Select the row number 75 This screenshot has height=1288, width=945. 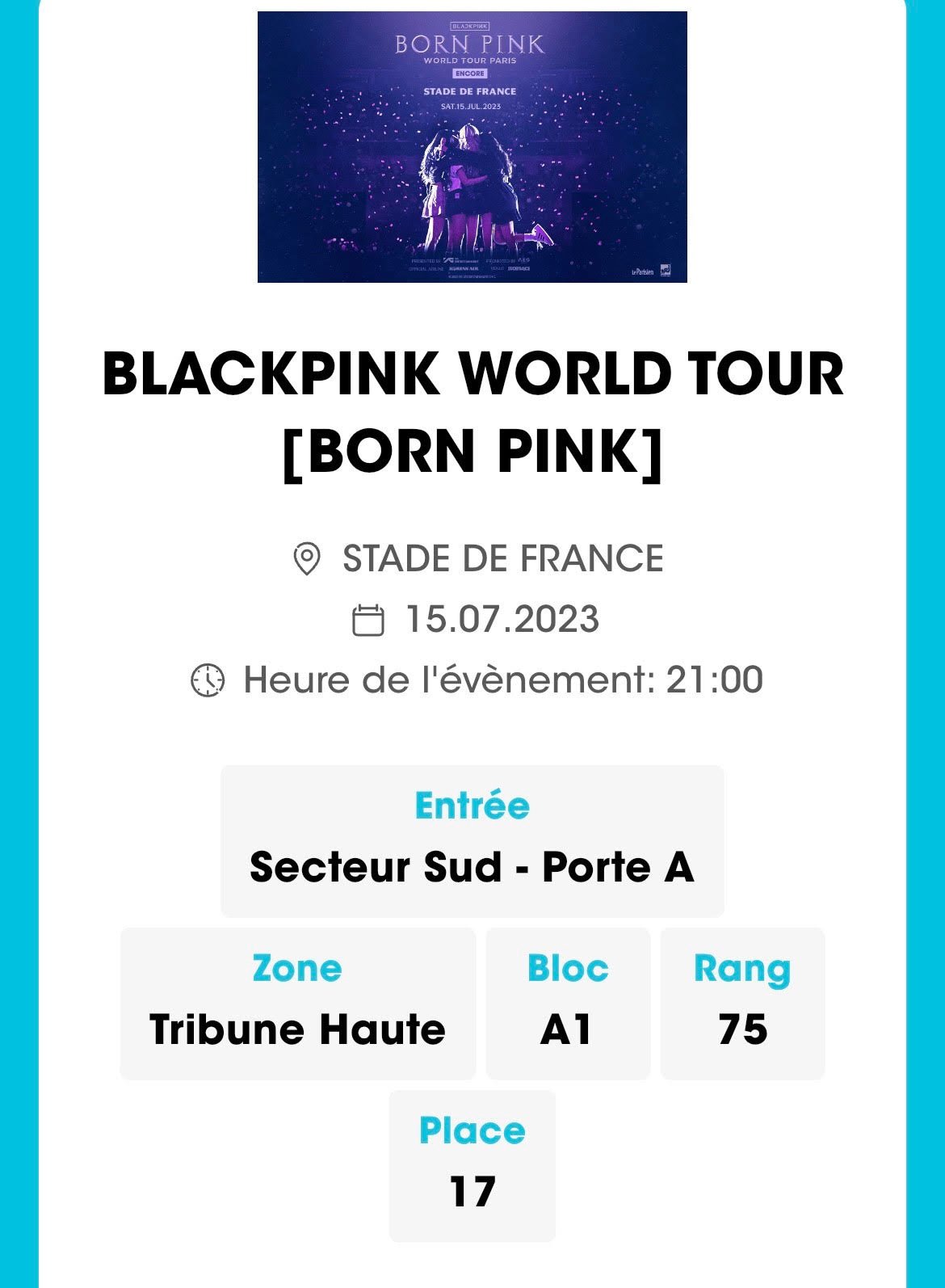pyautogui.click(x=743, y=1029)
